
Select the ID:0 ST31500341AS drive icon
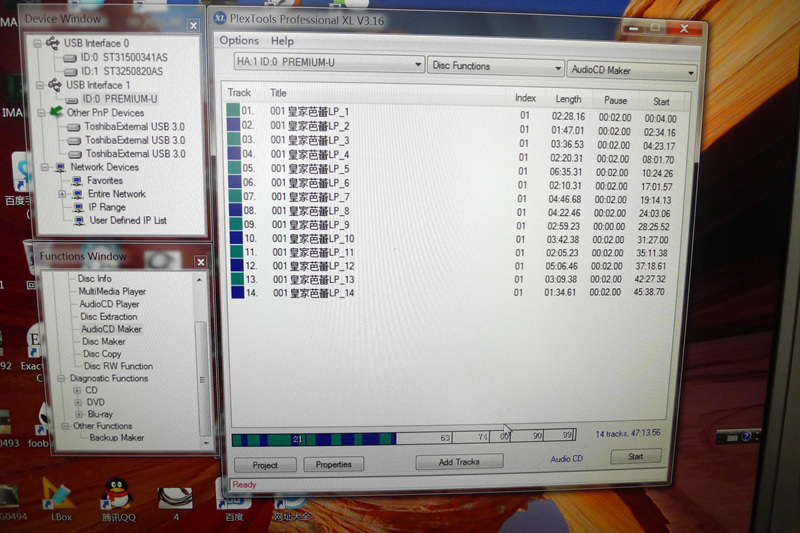[x=69, y=58]
